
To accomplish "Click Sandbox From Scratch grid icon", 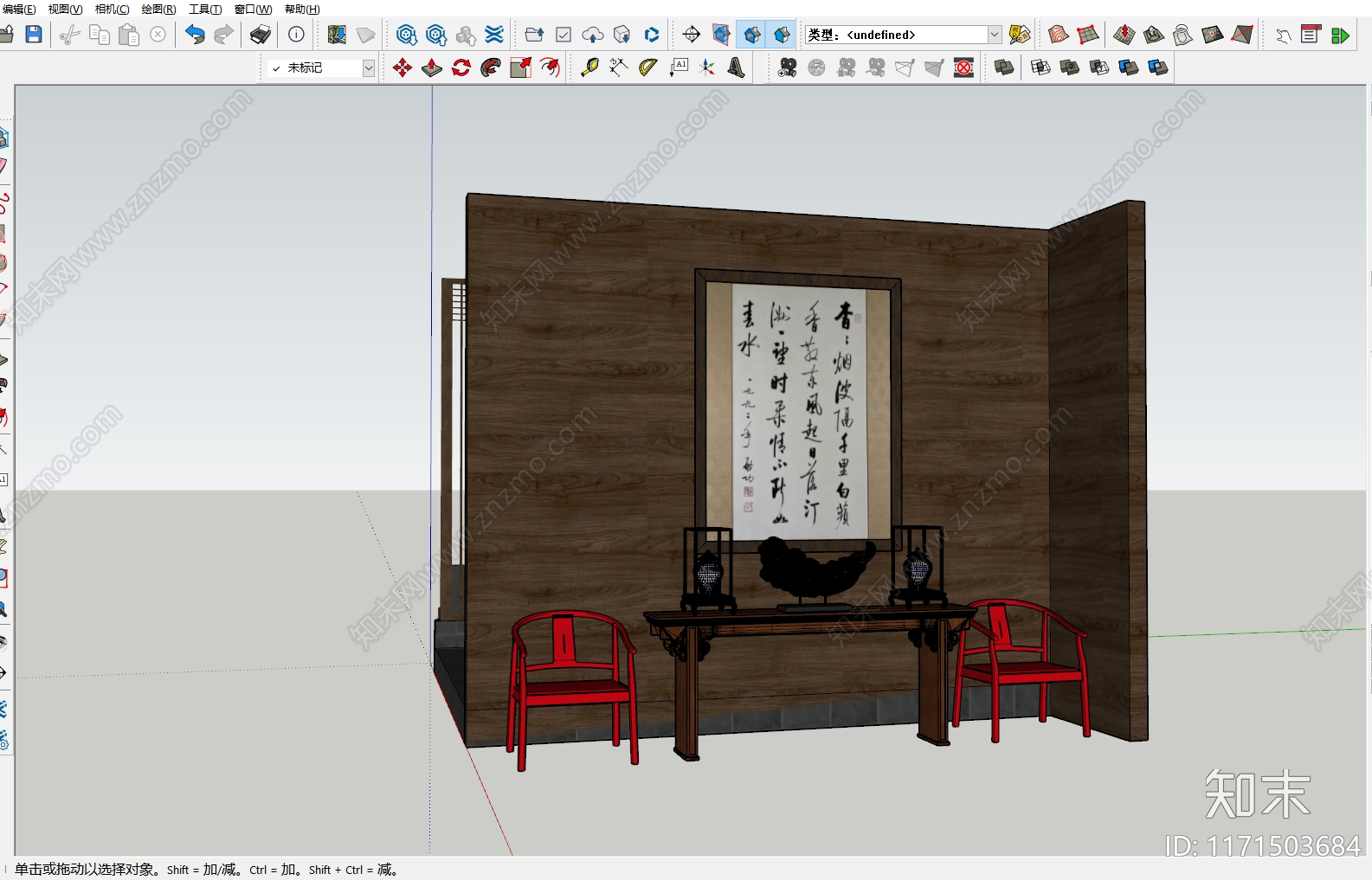I will tap(1088, 35).
